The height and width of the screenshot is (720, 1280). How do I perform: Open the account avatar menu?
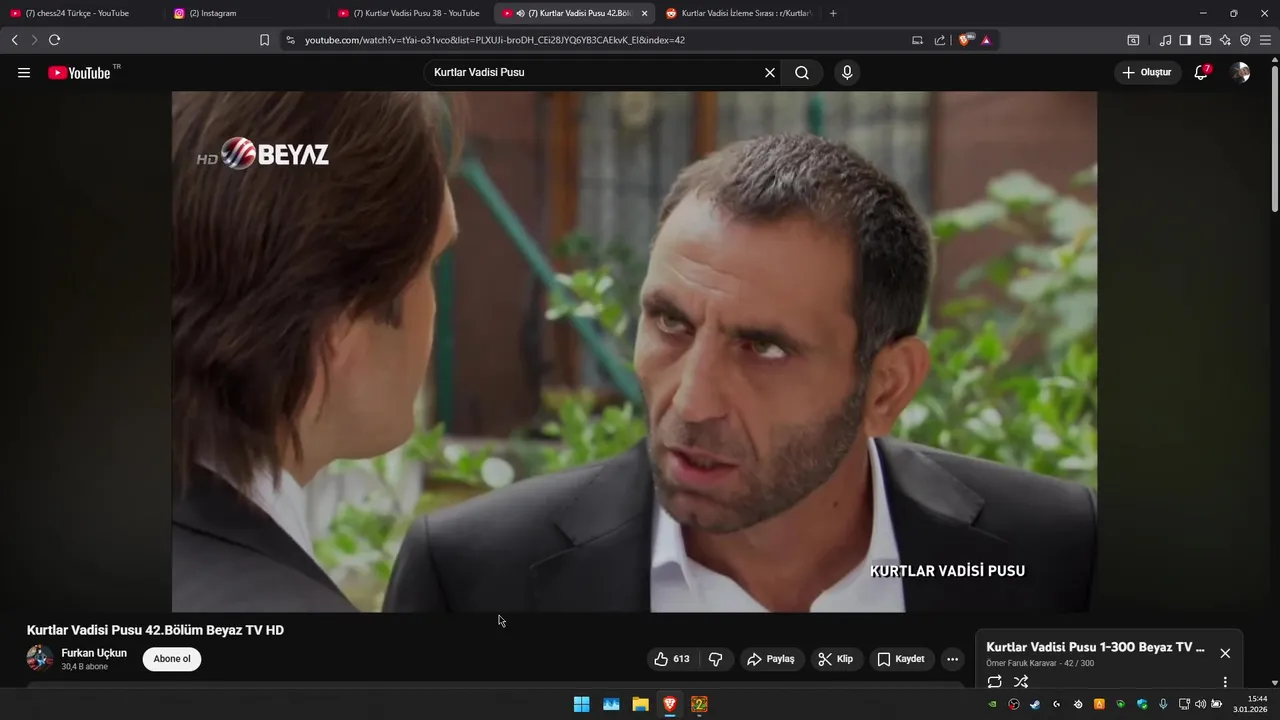point(1240,73)
